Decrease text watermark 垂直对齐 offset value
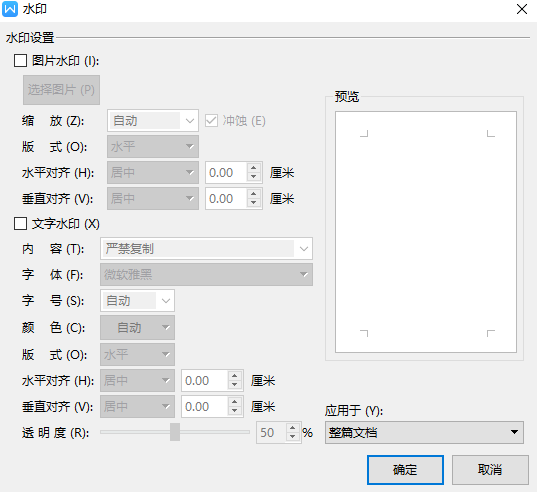The height and width of the screenshot is (492, 537). click(x=235, y=411)
